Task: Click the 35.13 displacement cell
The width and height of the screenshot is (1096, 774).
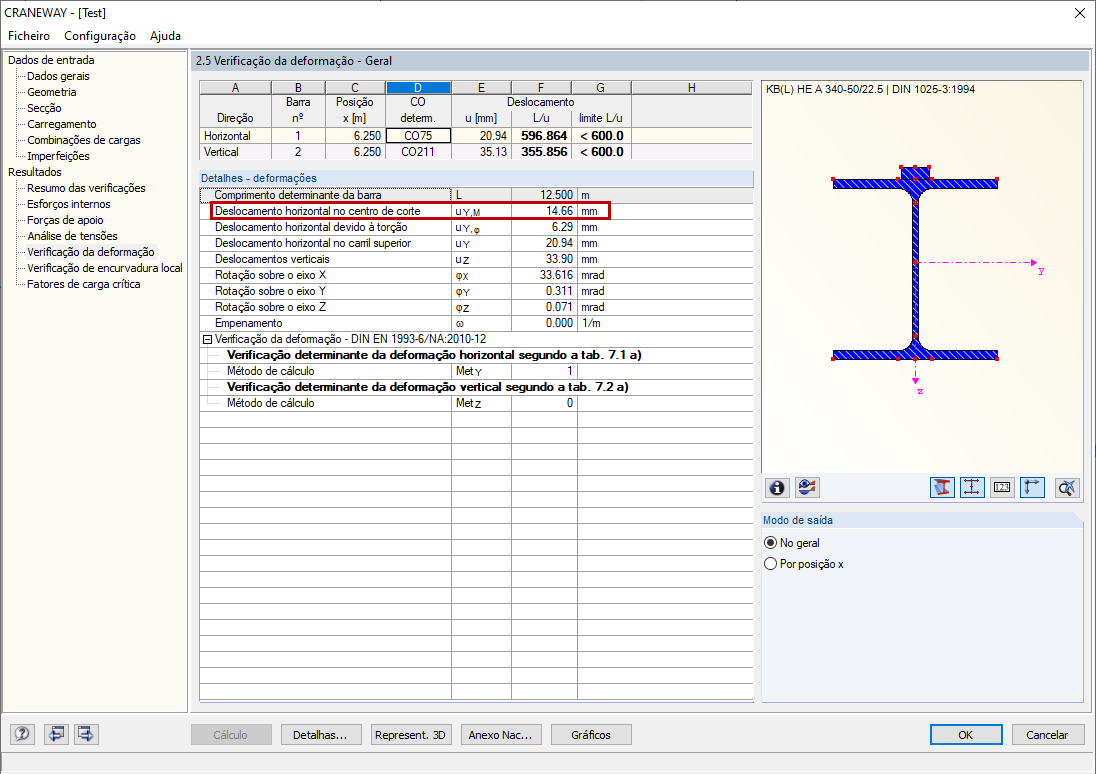Action: click(x=482, y=152)
